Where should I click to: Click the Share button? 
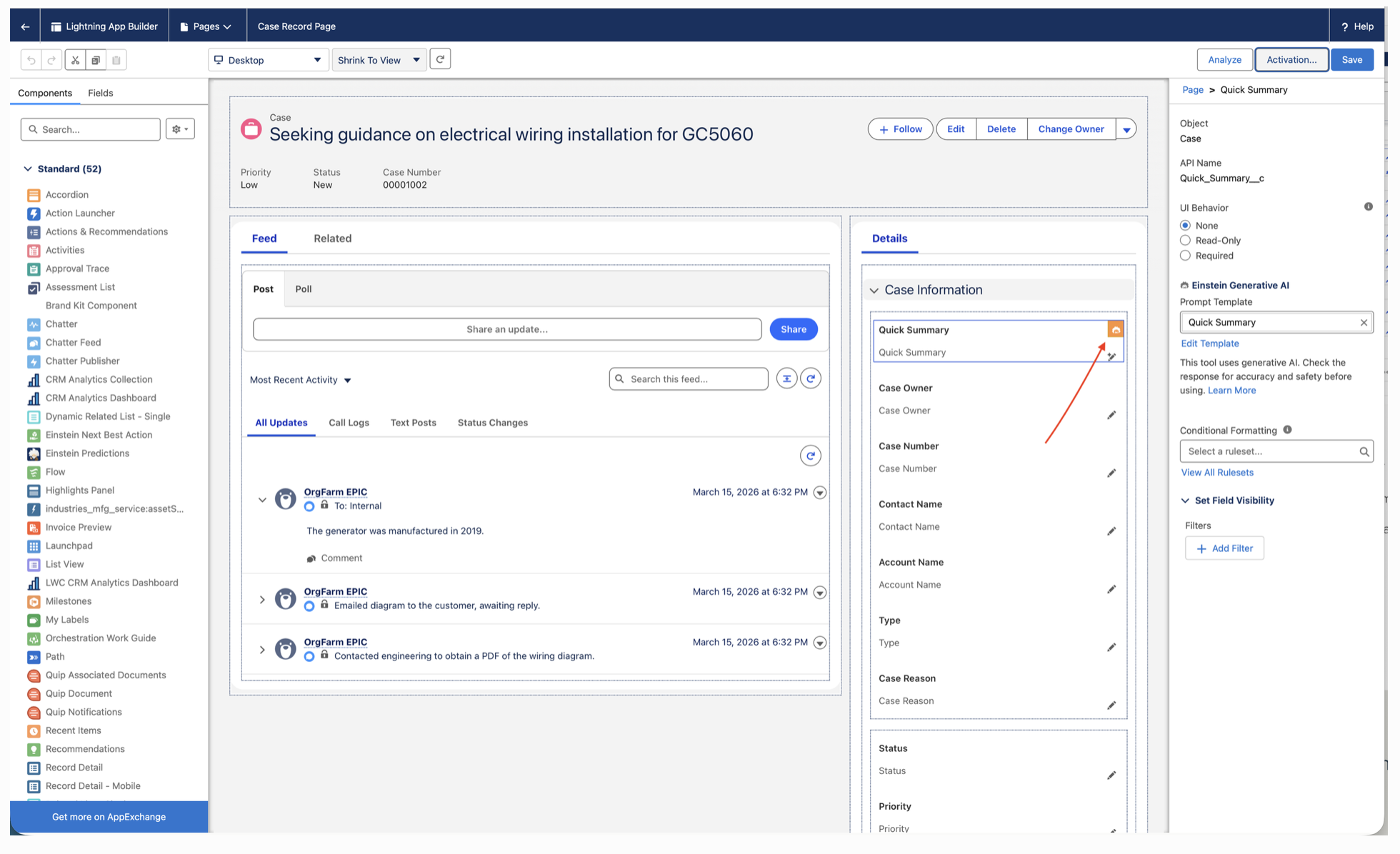pos(794,329)
